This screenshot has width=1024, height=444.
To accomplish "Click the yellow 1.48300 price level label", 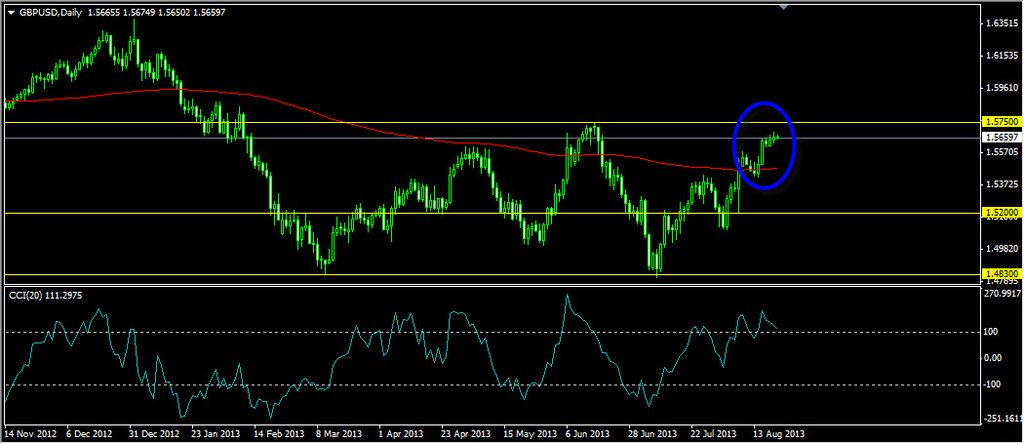I will pos(1000,274).
